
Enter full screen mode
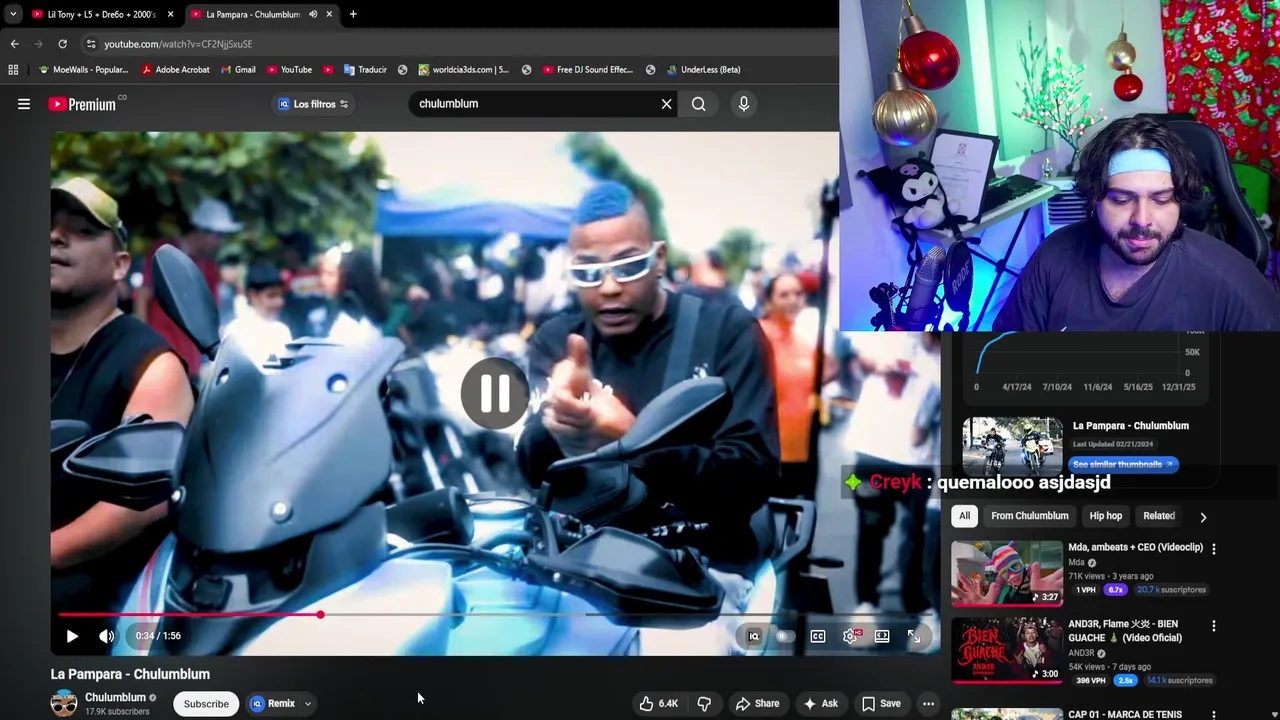point(914,636)
